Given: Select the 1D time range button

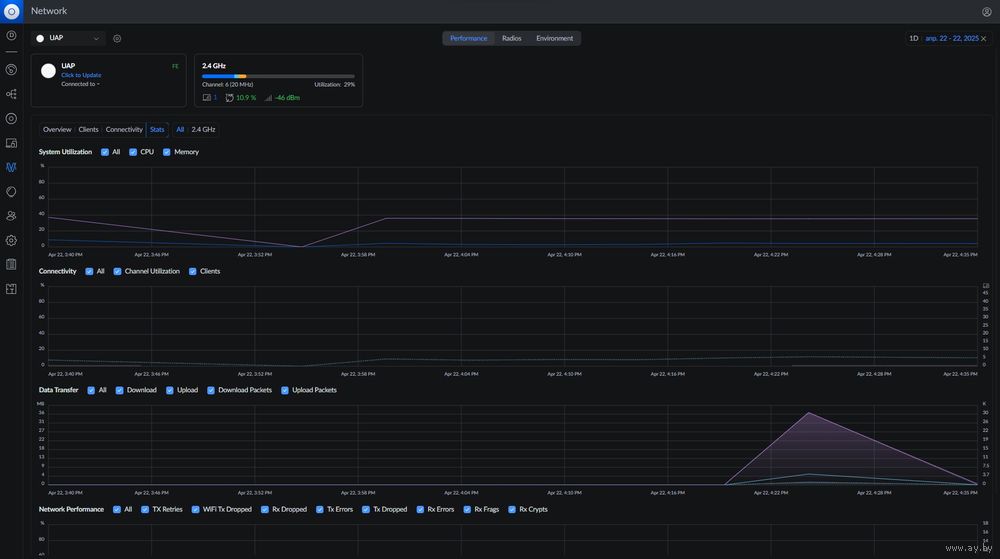Looking at the screenshot, I should point(913,38).
